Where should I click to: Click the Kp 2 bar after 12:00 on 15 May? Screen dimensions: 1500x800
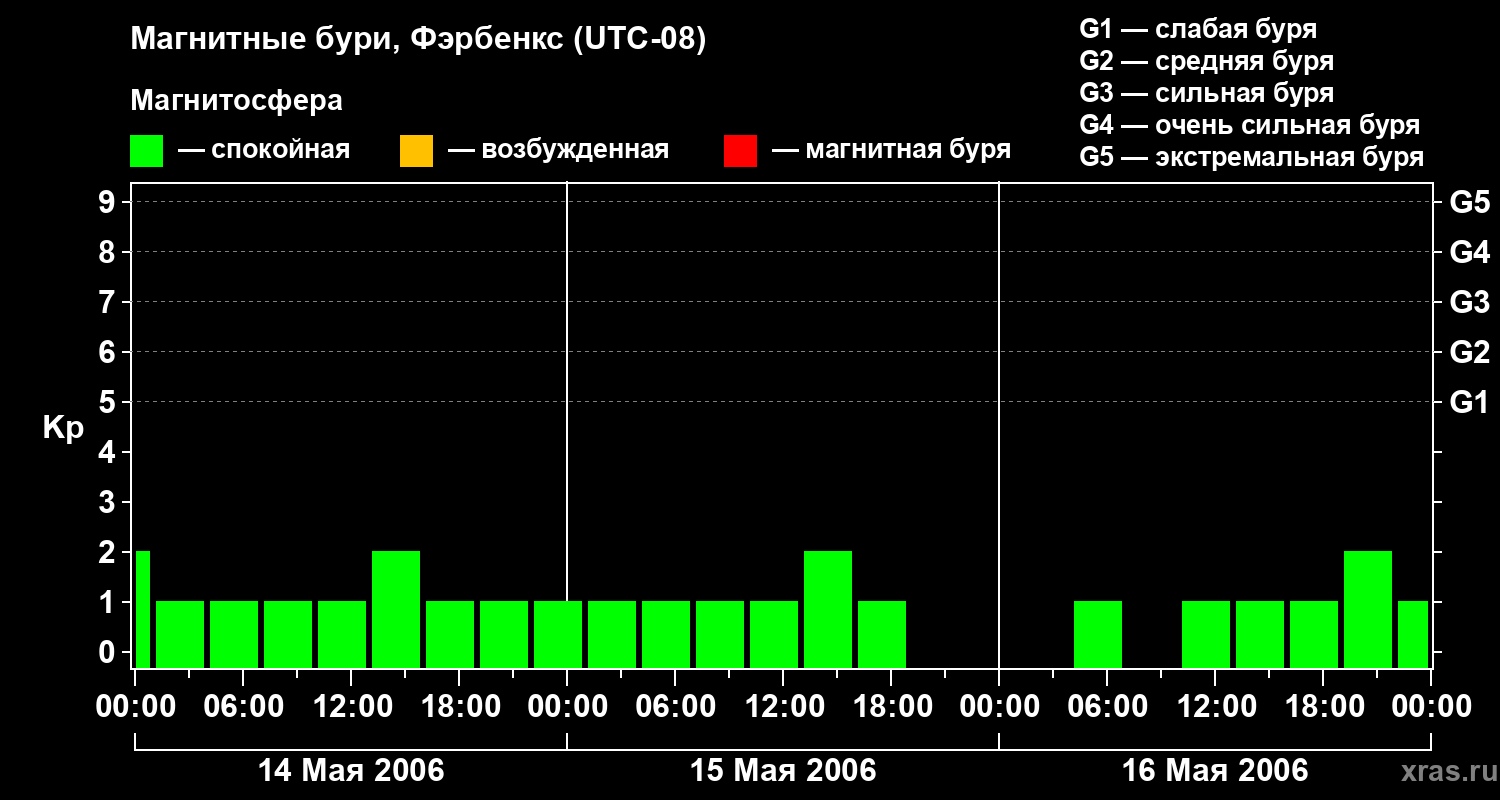click(x=828, y=609)
